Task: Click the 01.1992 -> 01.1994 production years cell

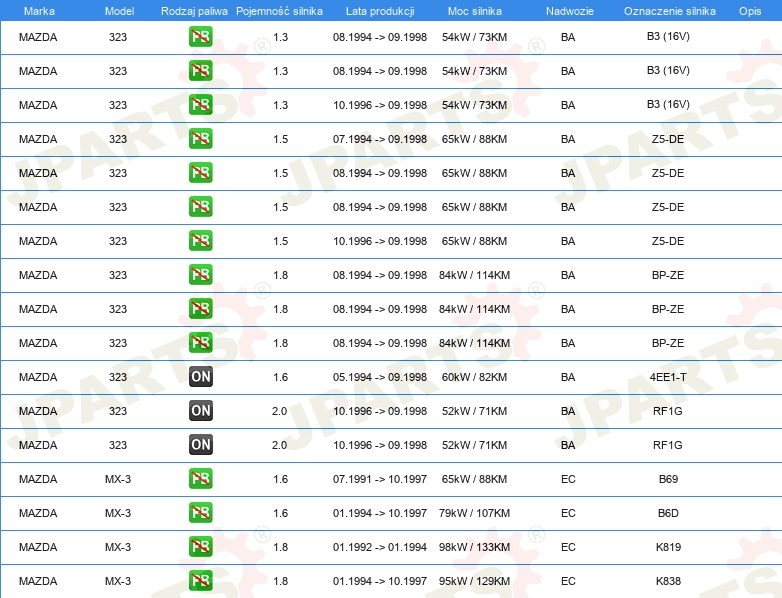Action: (380, 547)
